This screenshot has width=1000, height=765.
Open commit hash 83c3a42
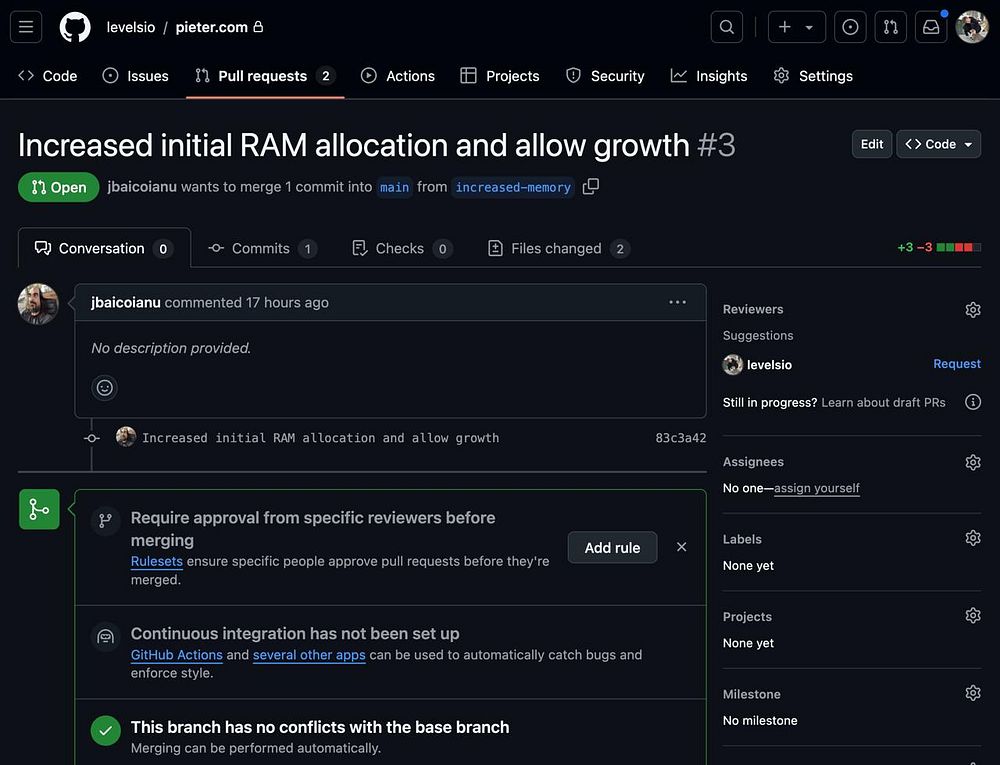(680, 438)
